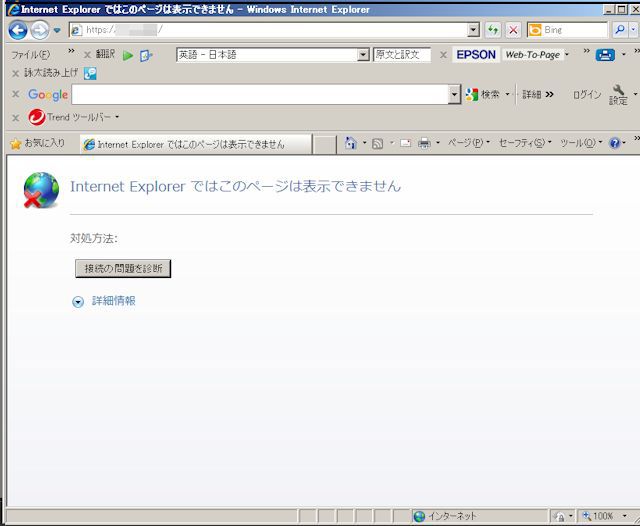Click the translation page settings icon
Image resolution: width=640 pixels, height=526 pixels.
146,55
